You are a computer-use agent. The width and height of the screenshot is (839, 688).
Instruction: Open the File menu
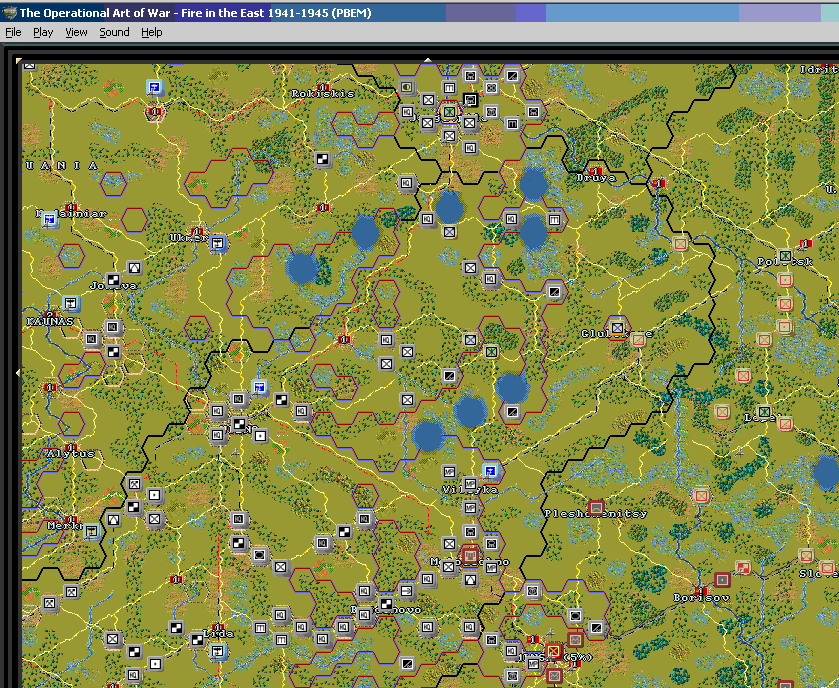pos(13,32)
